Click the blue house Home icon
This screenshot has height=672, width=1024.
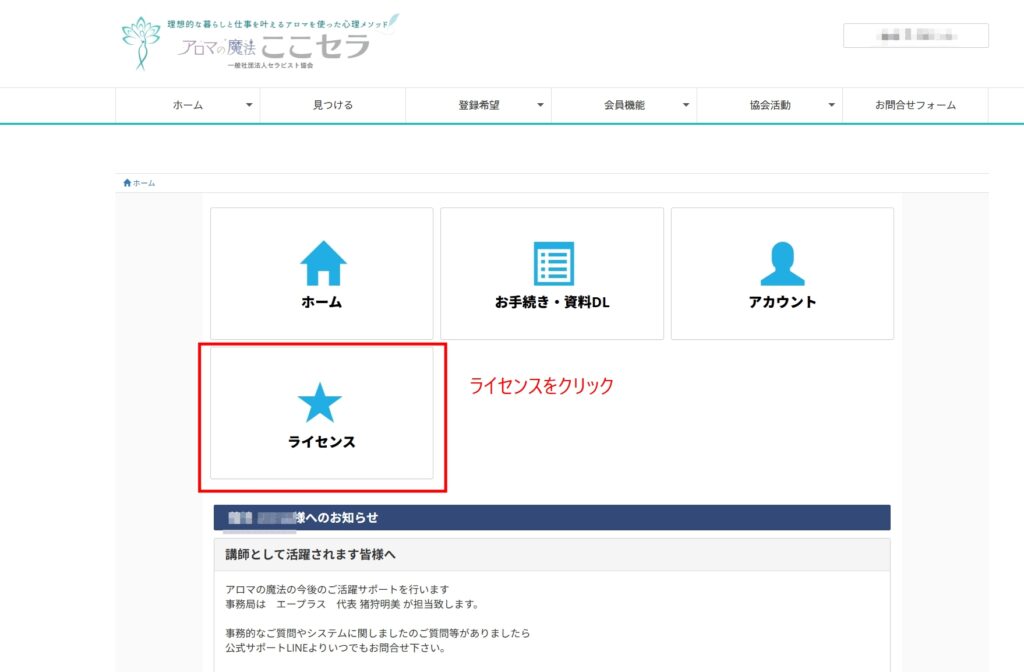click(x=322, y=264)
